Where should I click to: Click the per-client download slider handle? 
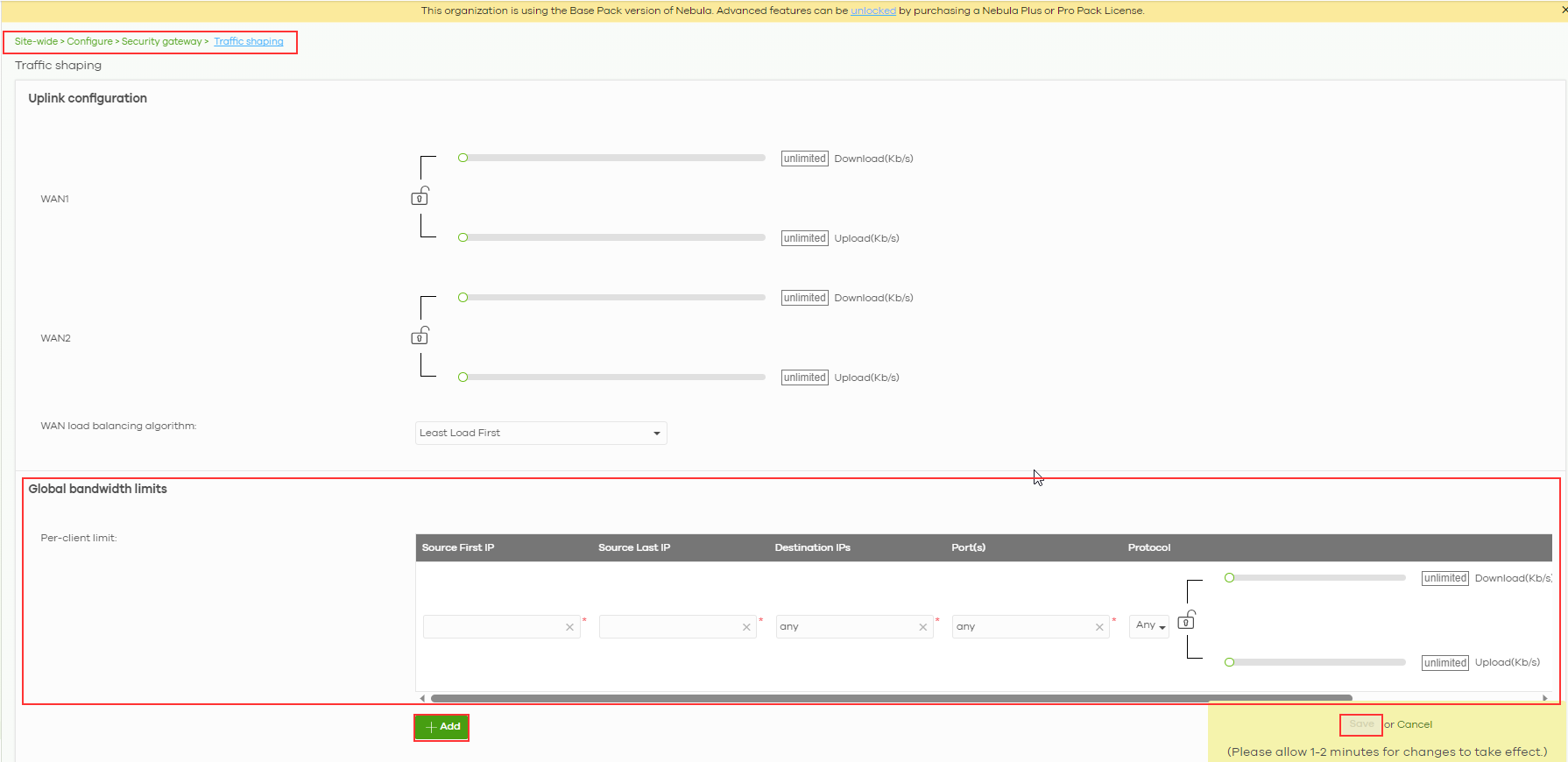(1230, 578)
